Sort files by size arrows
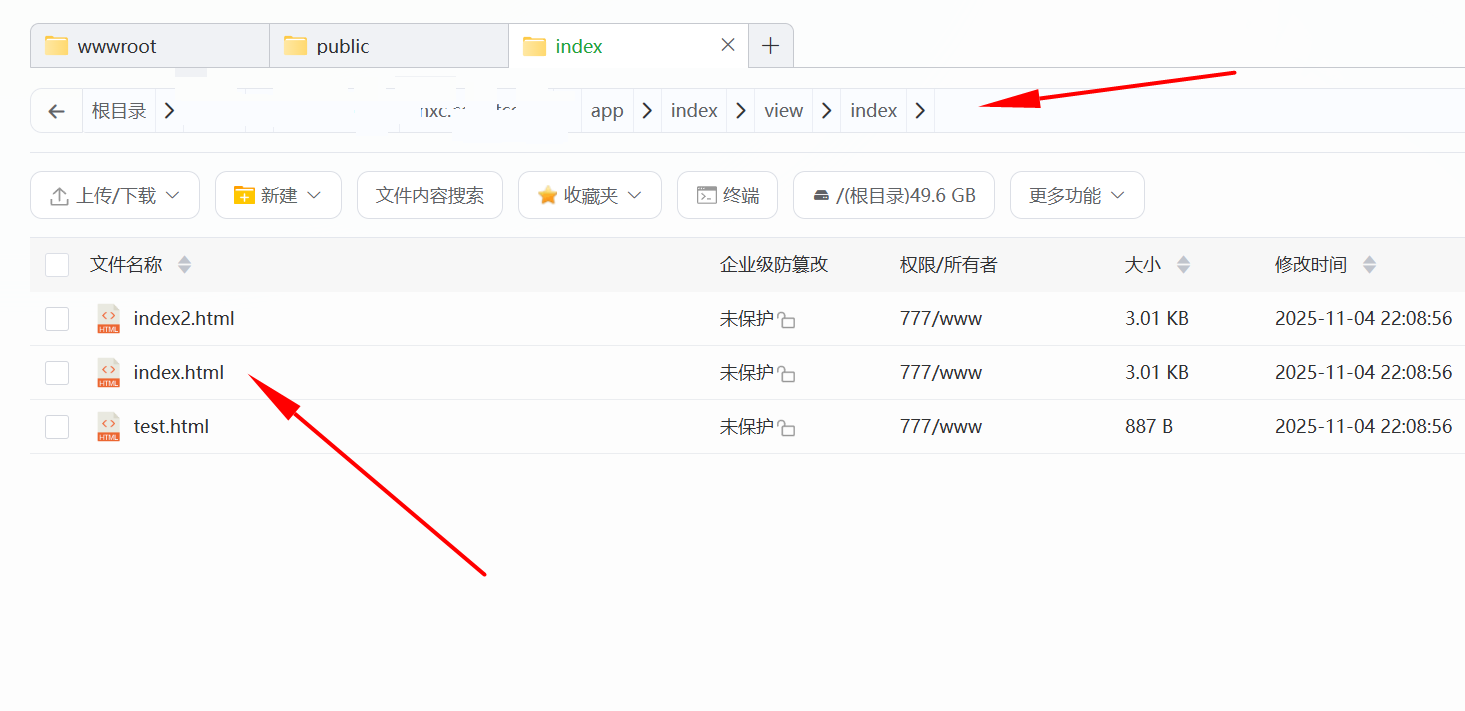Image resolution: width=1465 pixels, height=711 pixels. [1183, 265]
